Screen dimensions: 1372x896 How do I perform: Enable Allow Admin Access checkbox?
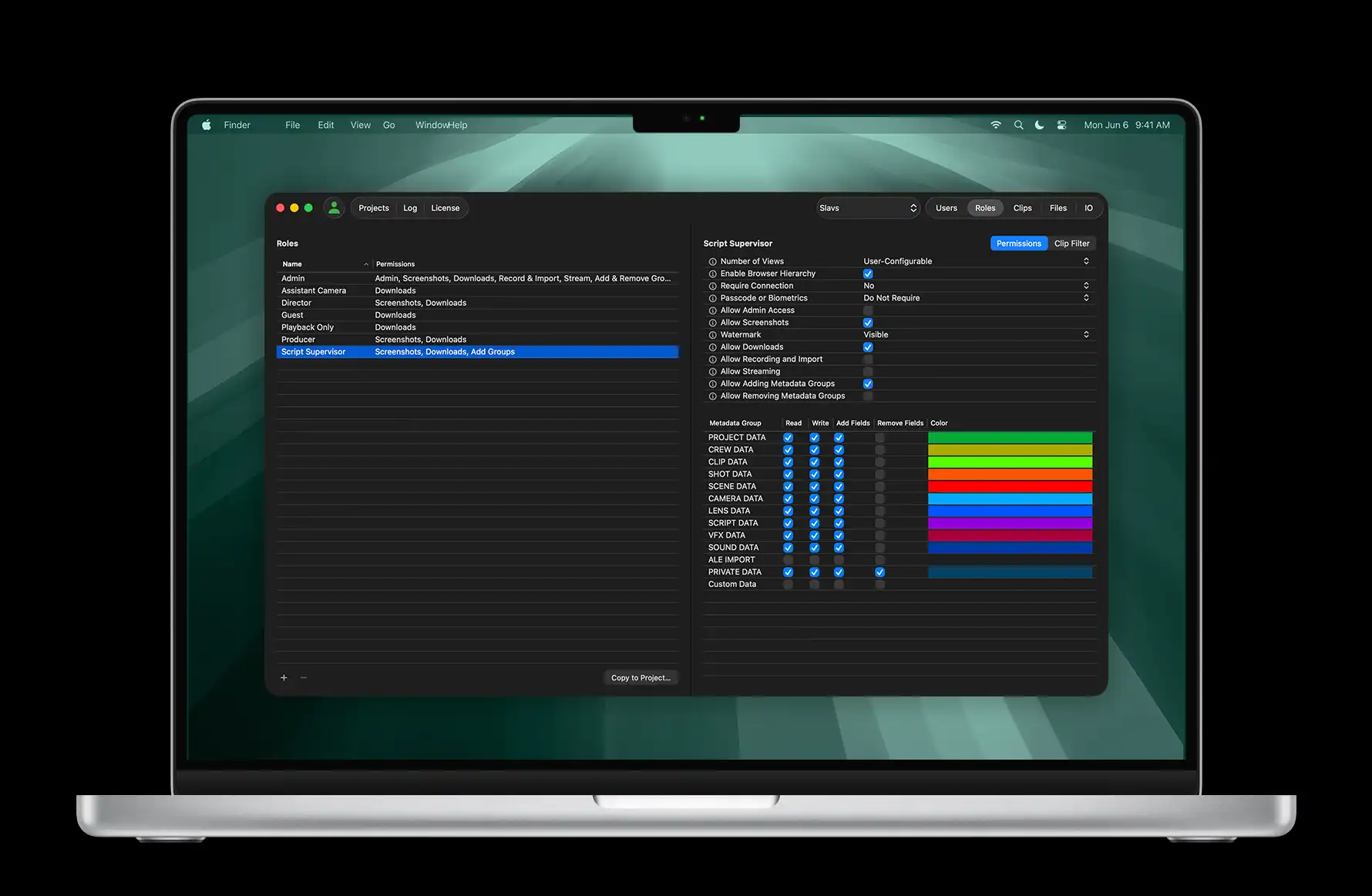click(868, 310)
